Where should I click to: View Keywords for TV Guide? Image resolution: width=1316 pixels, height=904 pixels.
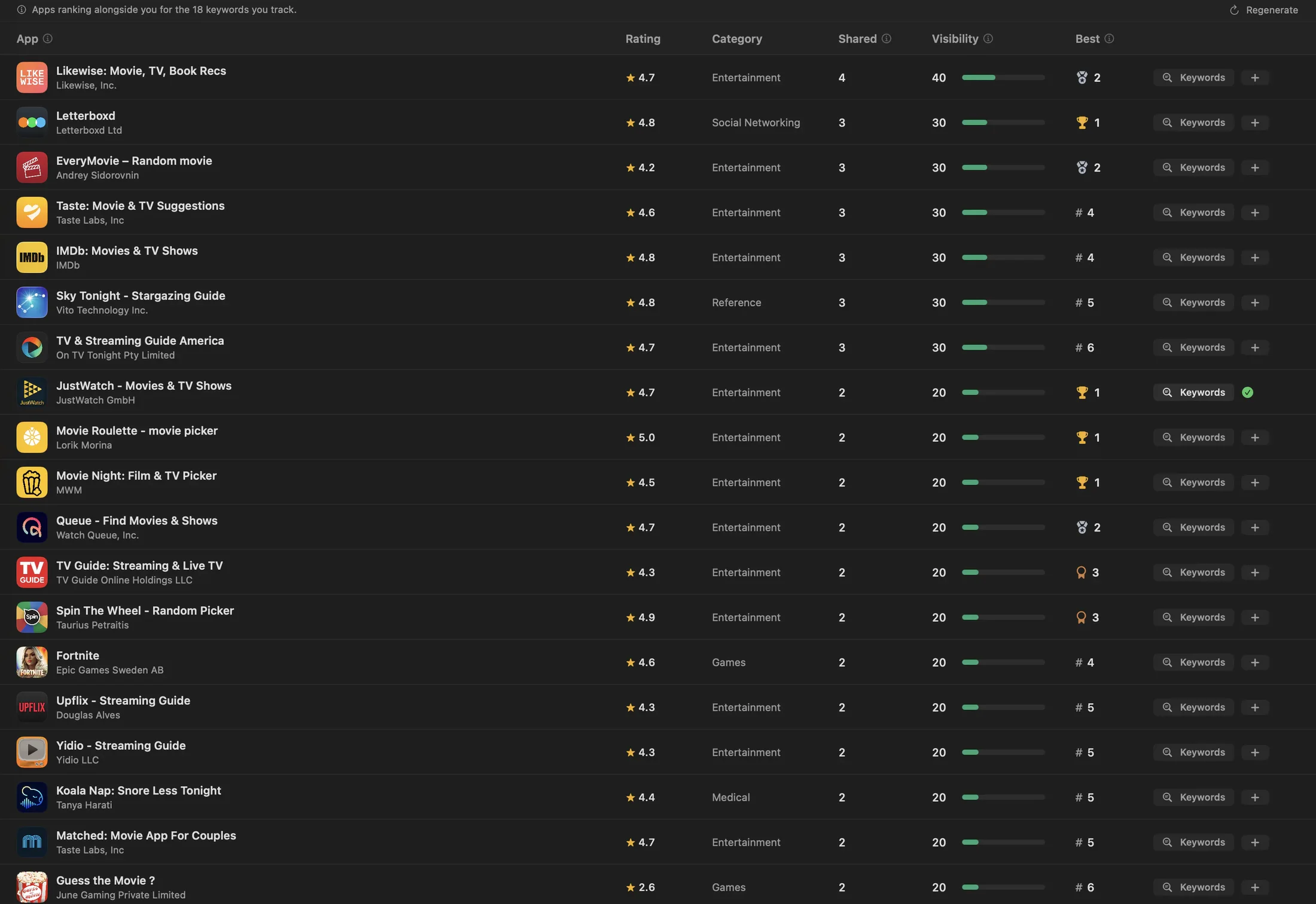pos(1193,572)
